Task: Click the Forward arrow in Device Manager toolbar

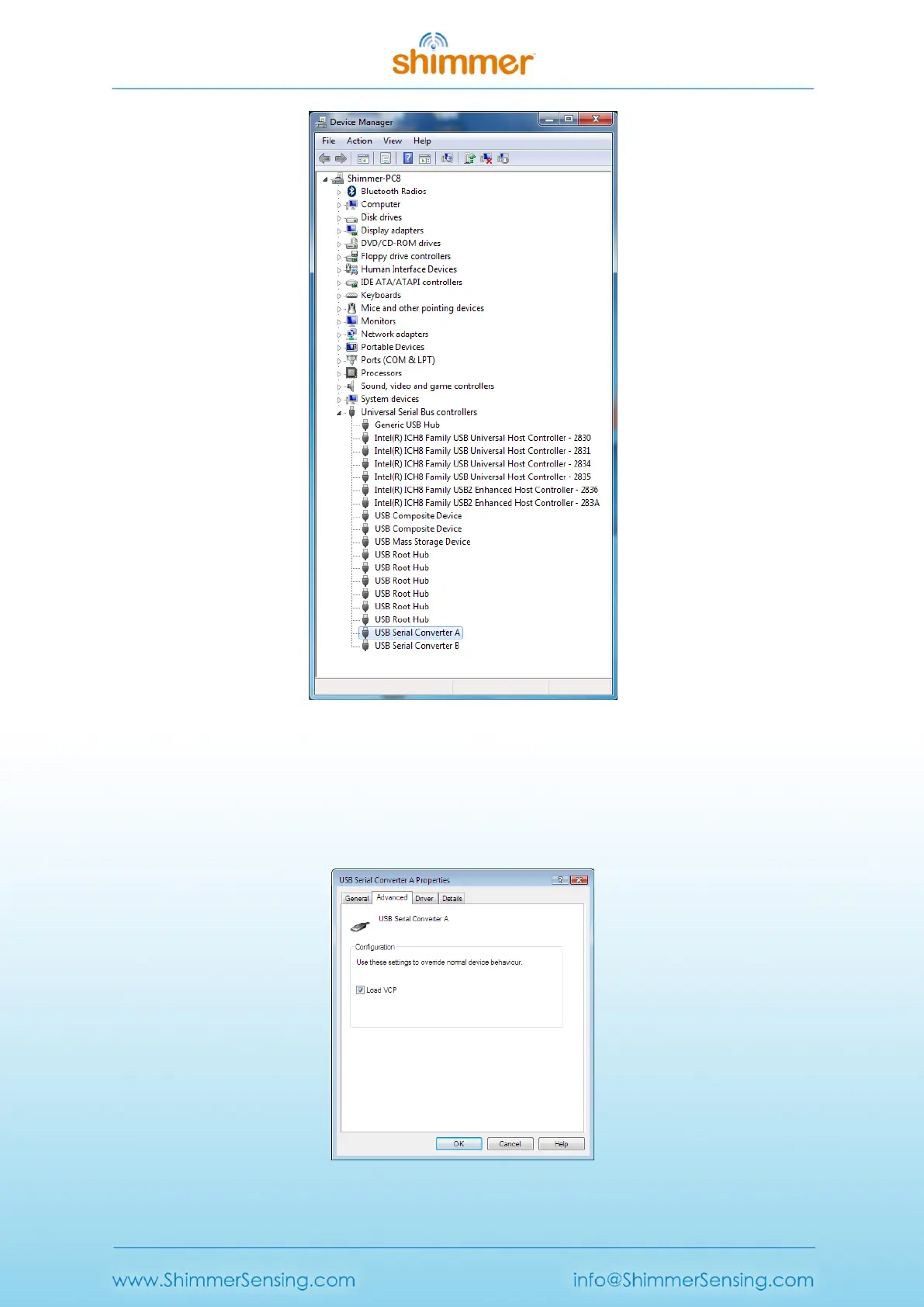Action: [341, 158]
